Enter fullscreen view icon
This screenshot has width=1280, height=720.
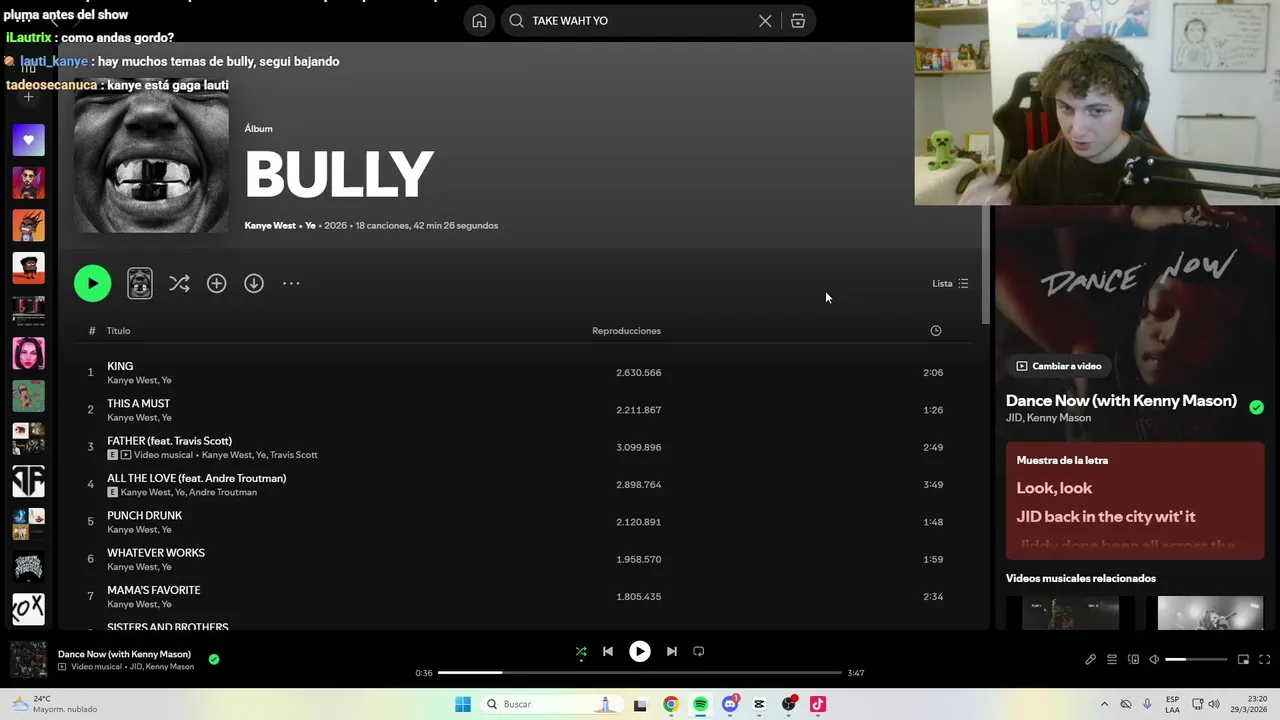pyautogui.click(x=1264, y=660)
